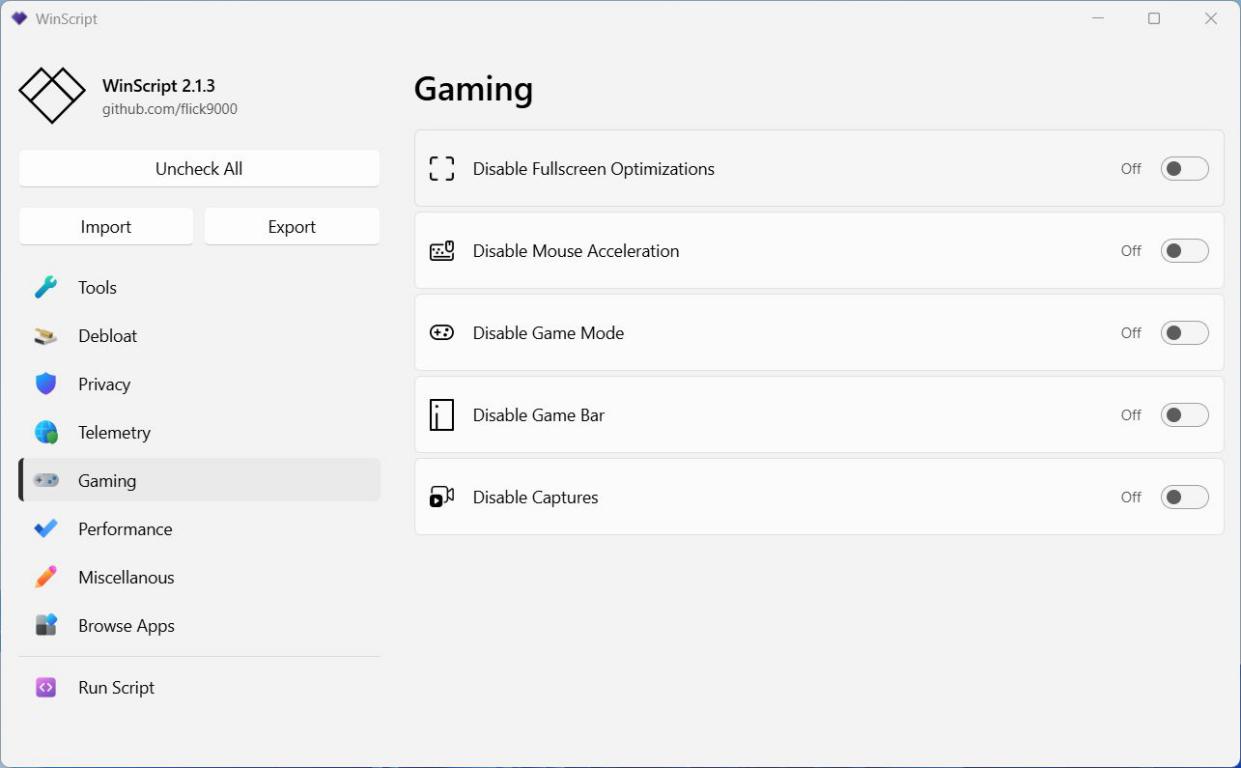Click the Privacy shield icon

pyautogui.click(x=46, y=384)
